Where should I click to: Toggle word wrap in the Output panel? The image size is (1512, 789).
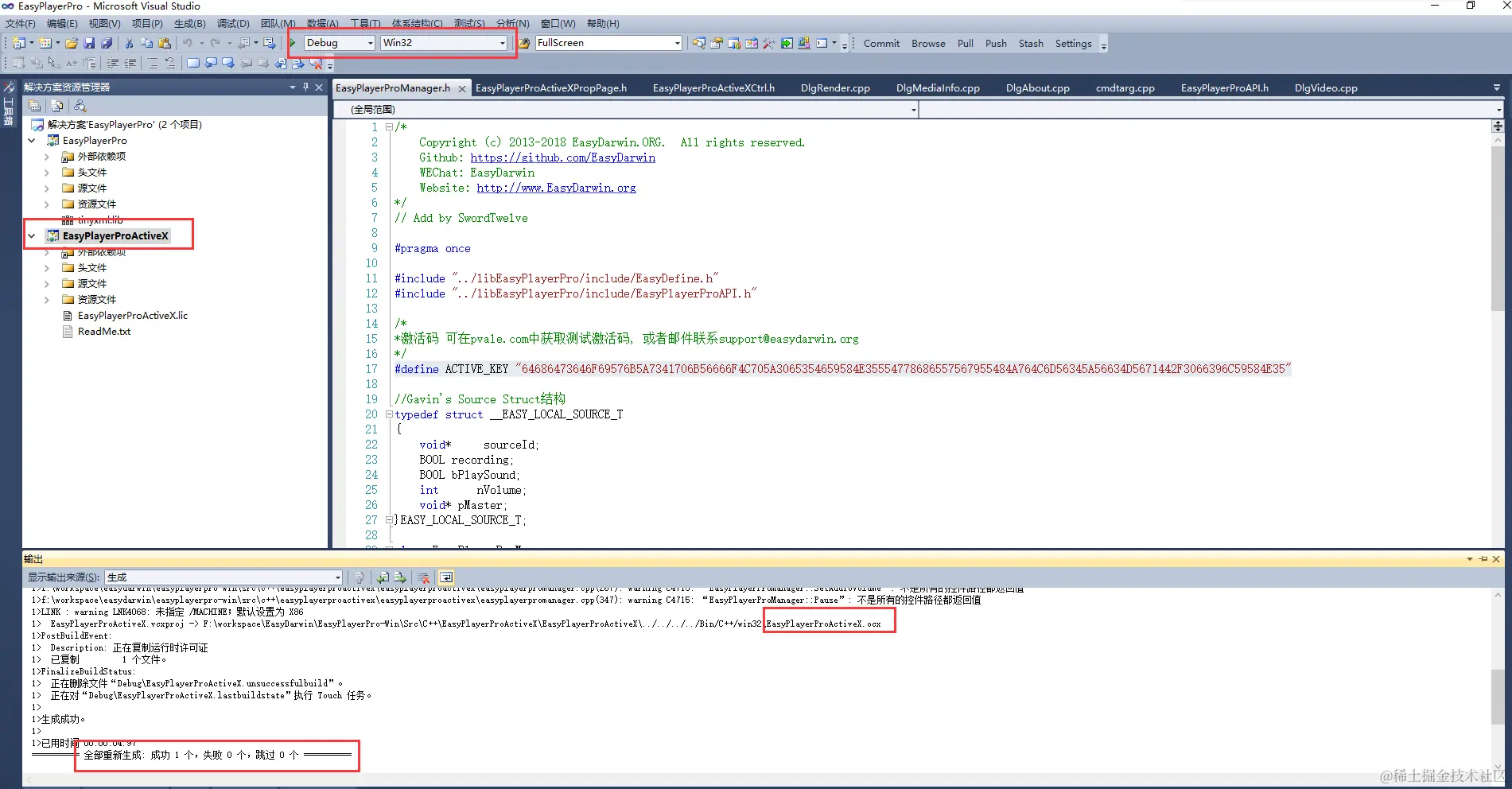446,577
